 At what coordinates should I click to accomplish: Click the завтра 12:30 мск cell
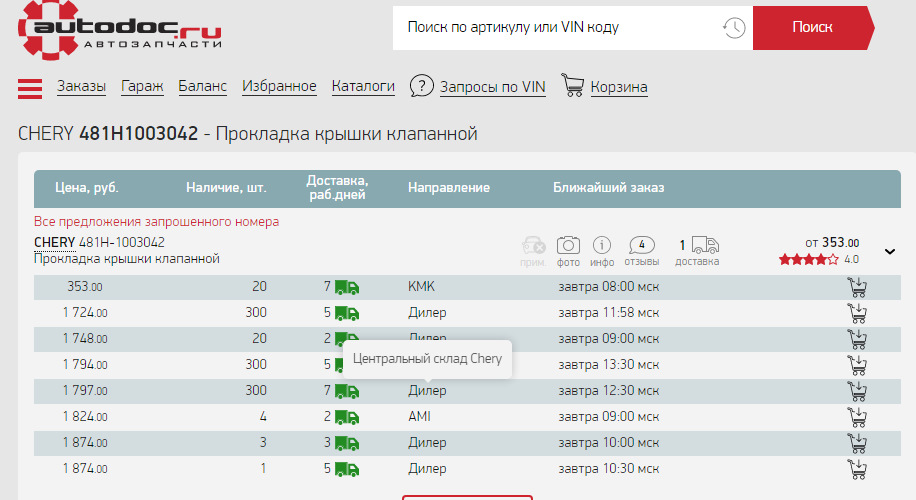[609, 391]
